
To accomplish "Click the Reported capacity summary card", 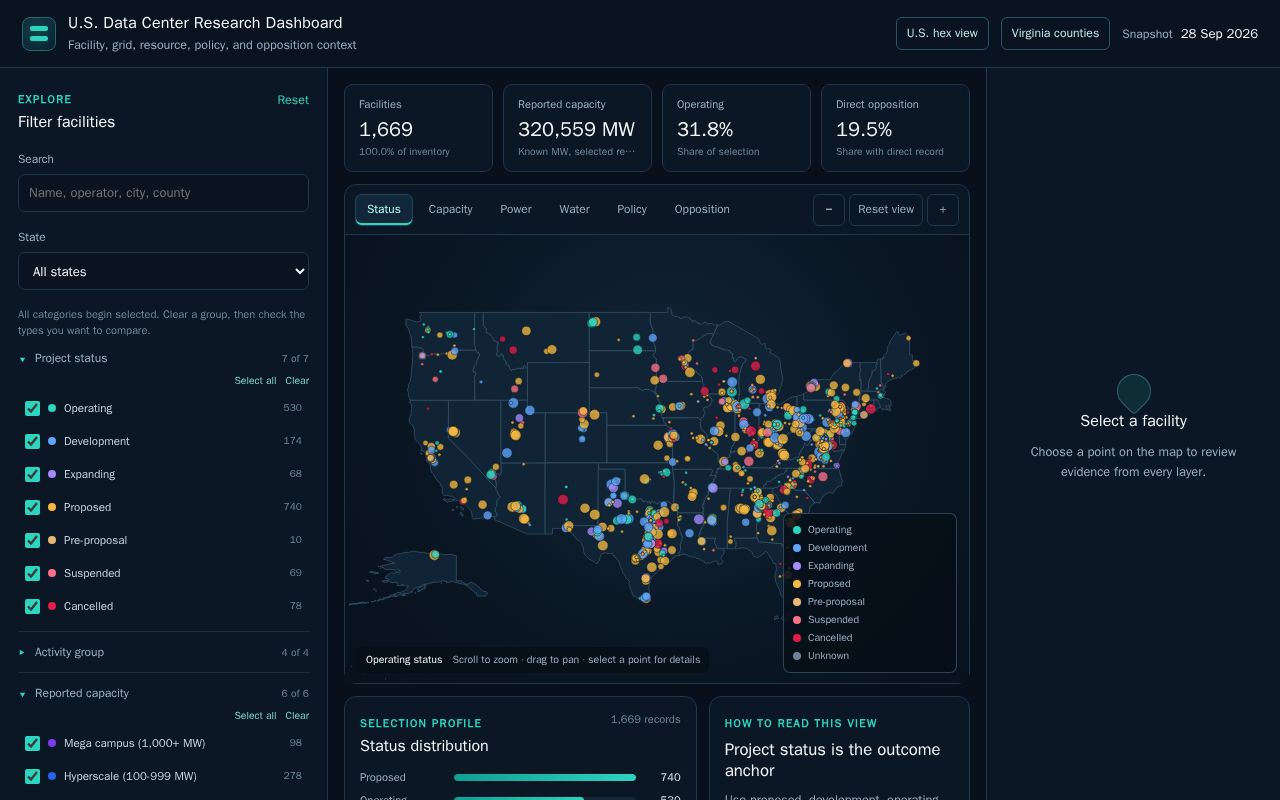I will pyautogui.click(x=577, y=128).
